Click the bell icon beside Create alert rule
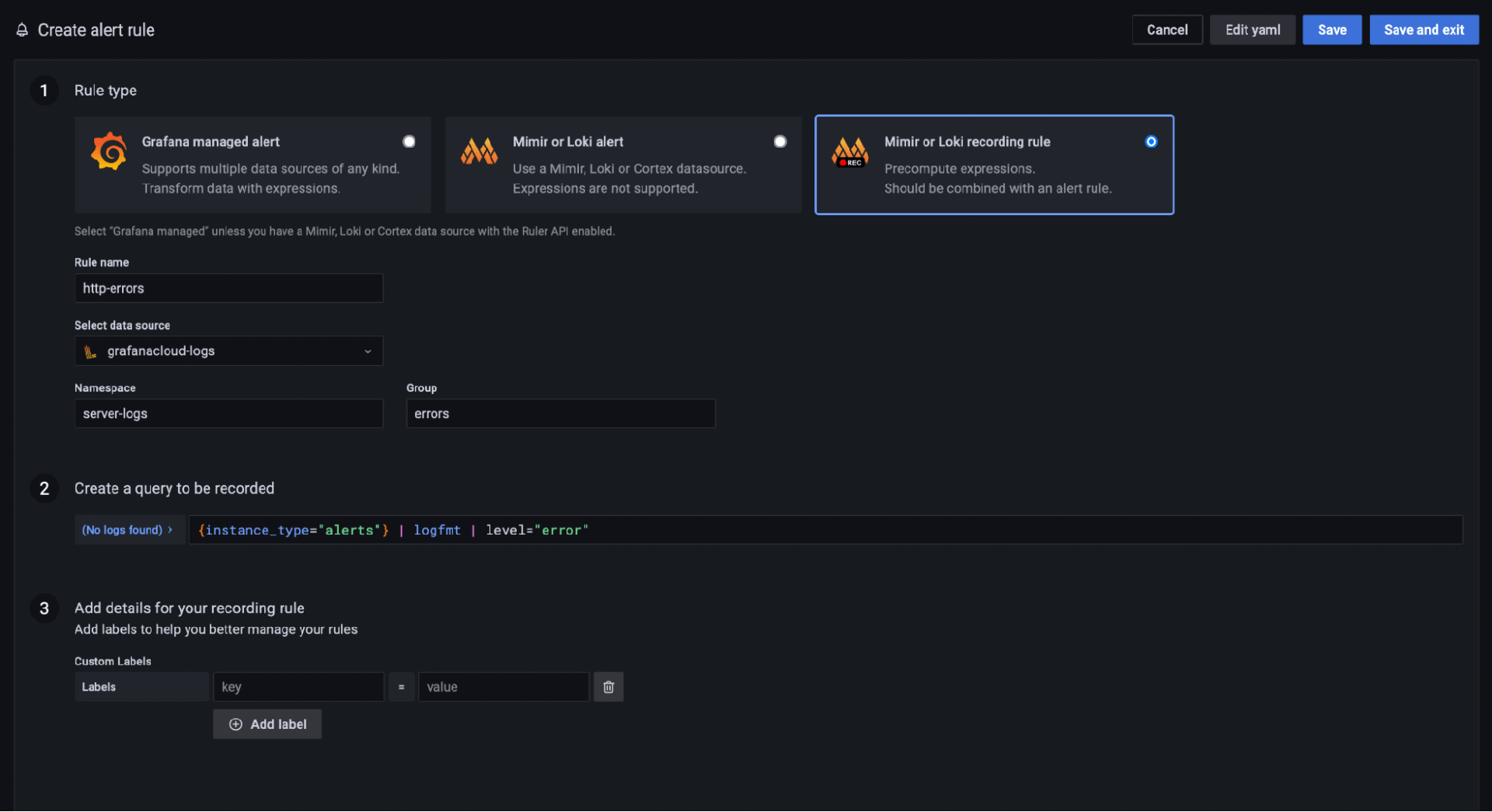 point(21,30)
